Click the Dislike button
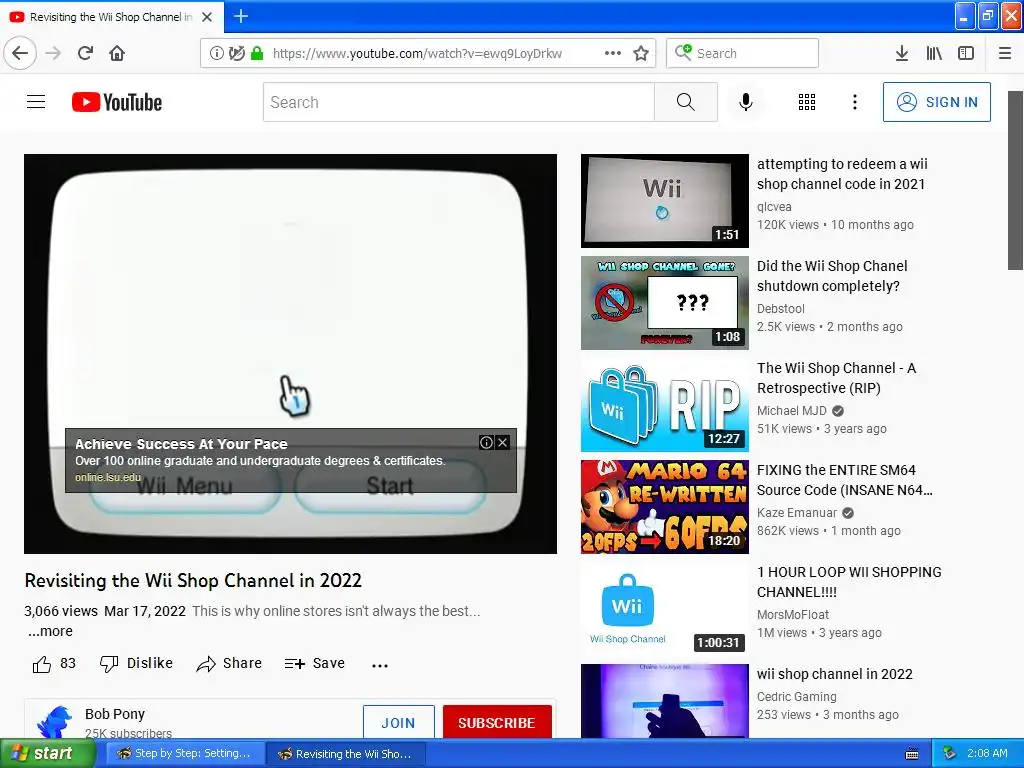Viewport: 1024px width, 768px height. [136, 664]
